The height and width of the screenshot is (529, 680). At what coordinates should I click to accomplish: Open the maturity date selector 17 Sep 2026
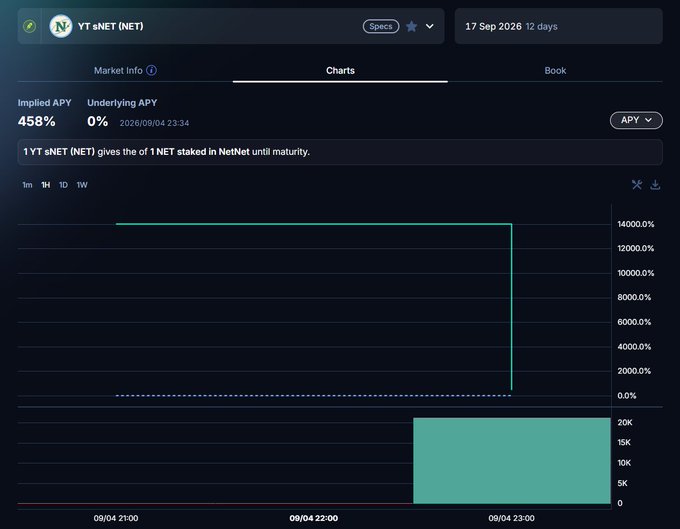point(558,26)
